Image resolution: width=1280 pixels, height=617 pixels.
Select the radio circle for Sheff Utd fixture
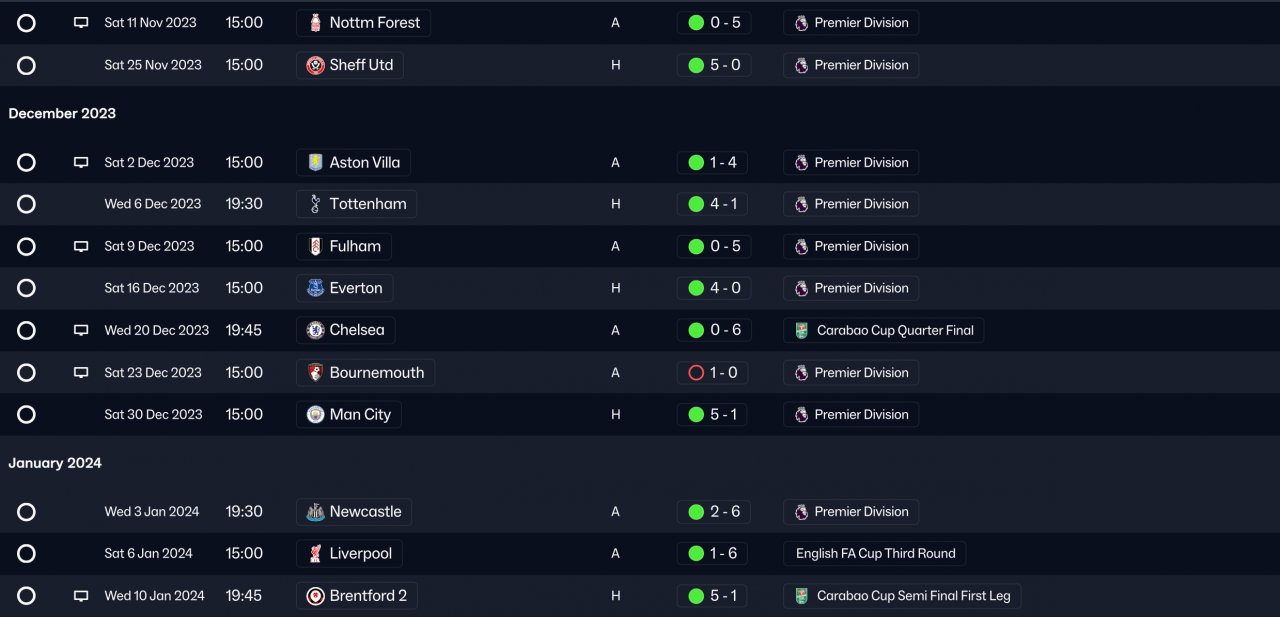27,65
